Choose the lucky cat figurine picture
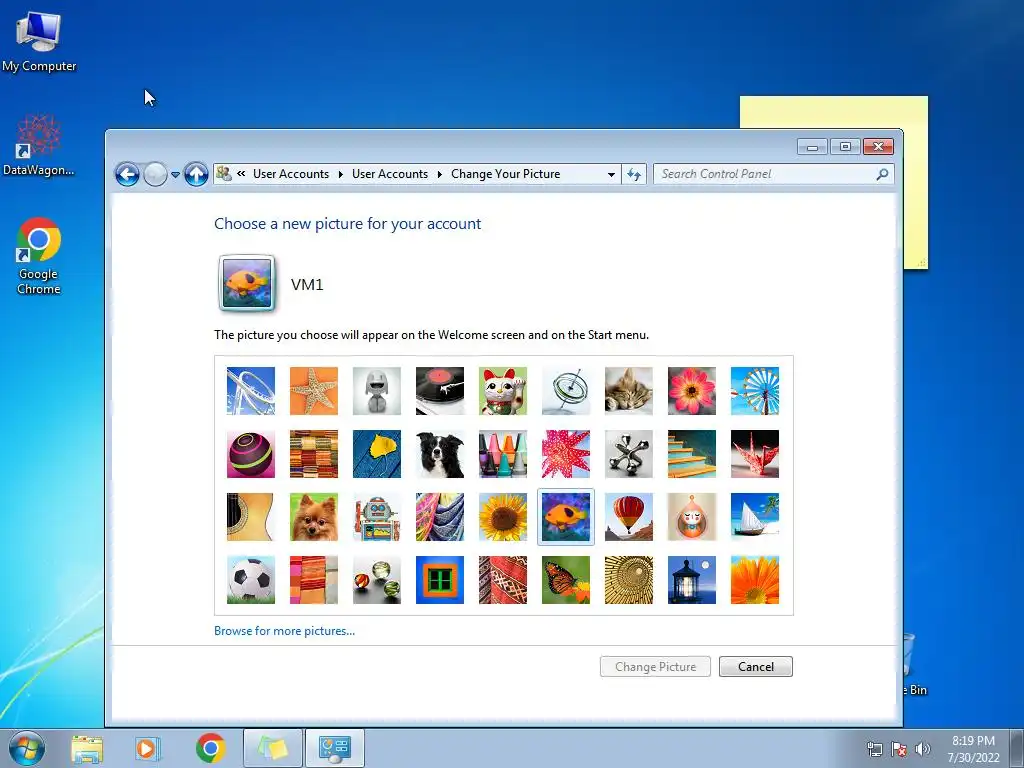Screen dimensions: 1024x768 coord(503,391)
